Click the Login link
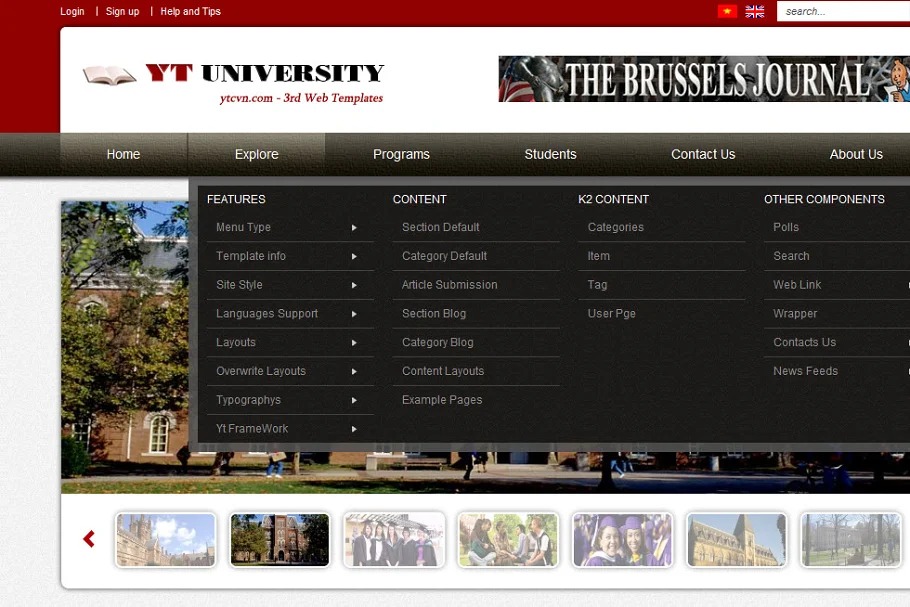Image resolution: width=910 pixels, height=607 pixels. [x=72, y=12]
